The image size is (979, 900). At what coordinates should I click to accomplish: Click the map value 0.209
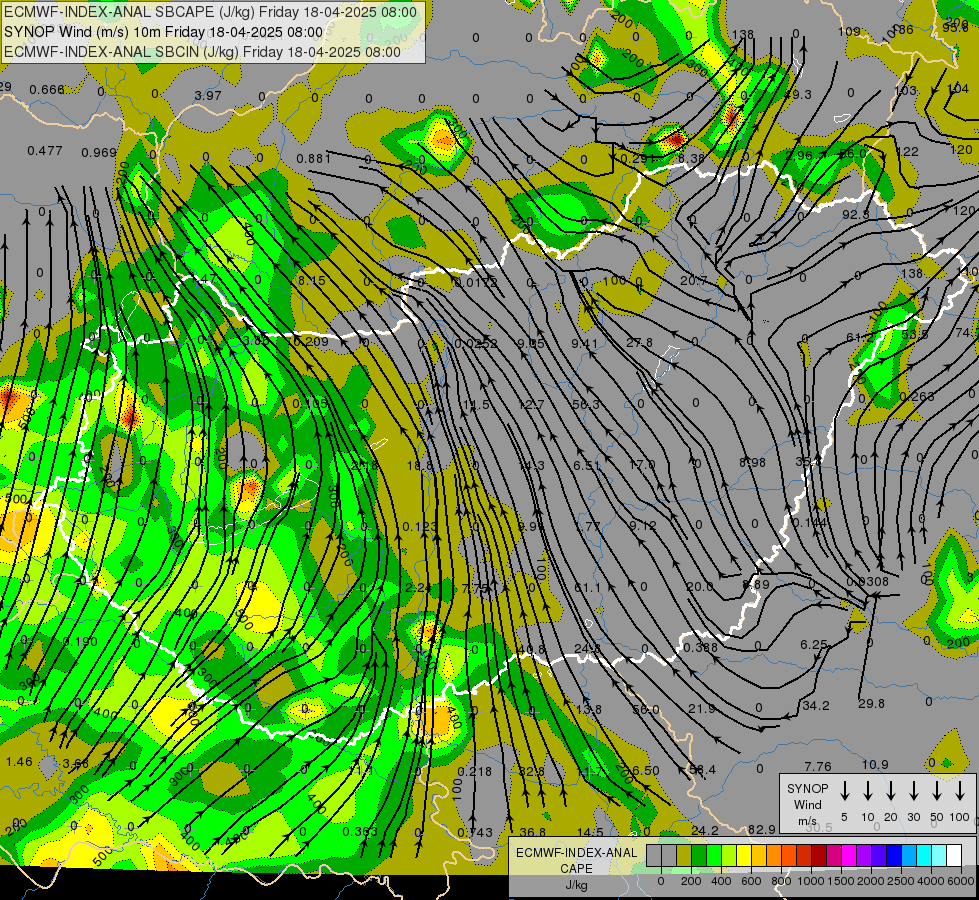[x=311, y=342]
